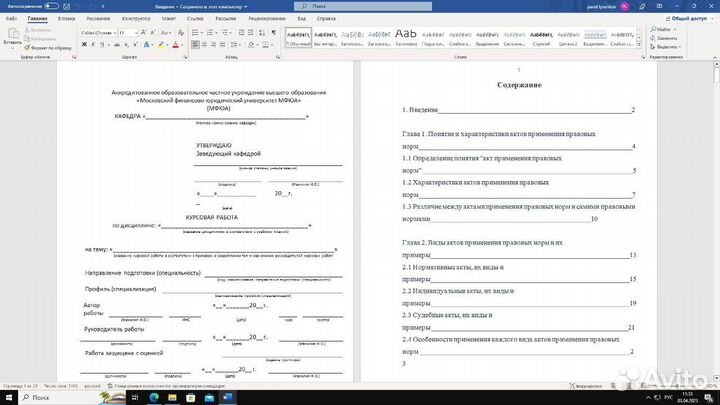Click the Save icon in title bar
The width and height of the screenshot is (720, 405).
point(67,6)
